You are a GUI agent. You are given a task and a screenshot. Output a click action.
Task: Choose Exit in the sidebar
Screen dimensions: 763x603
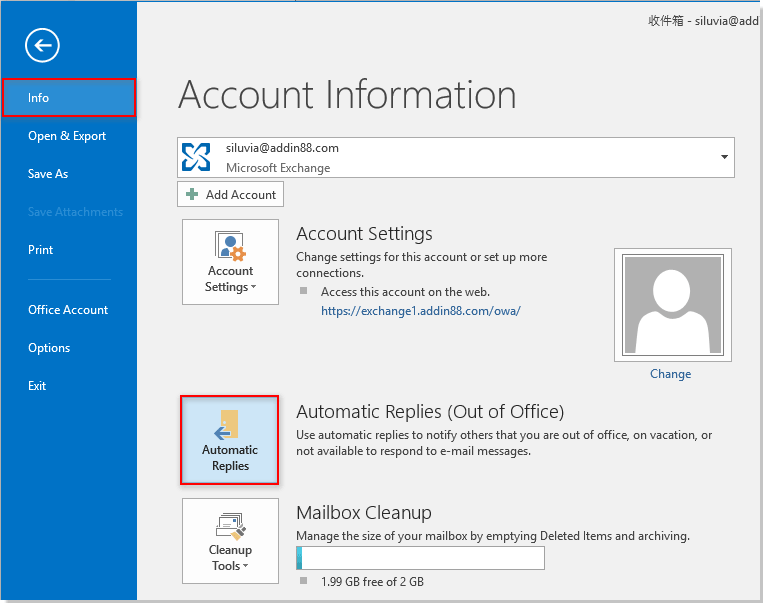pos(37,385)
